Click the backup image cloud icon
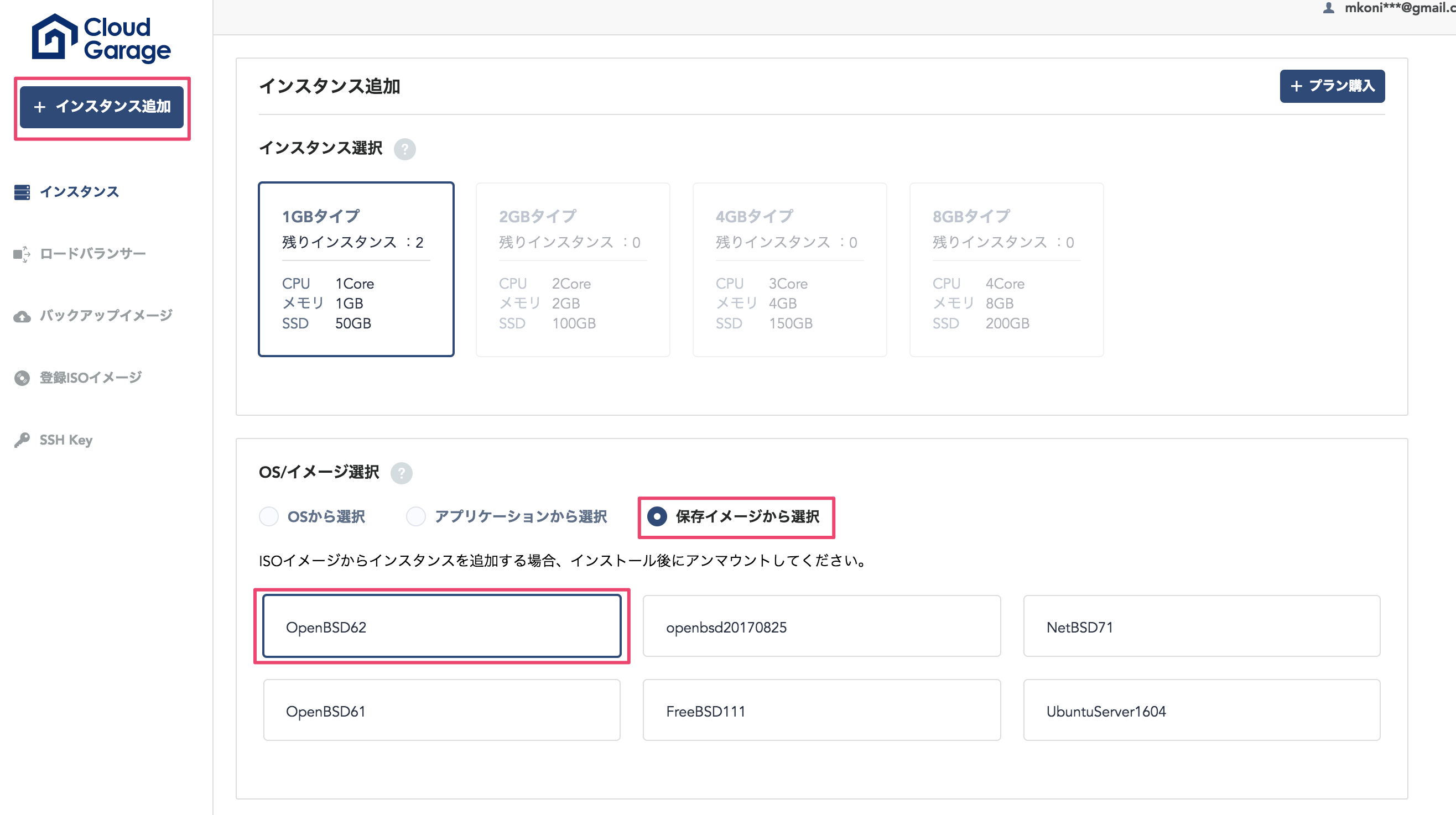Image resolution: width=1456 pixels, height=815 pixels. click(x=22, y=316)
